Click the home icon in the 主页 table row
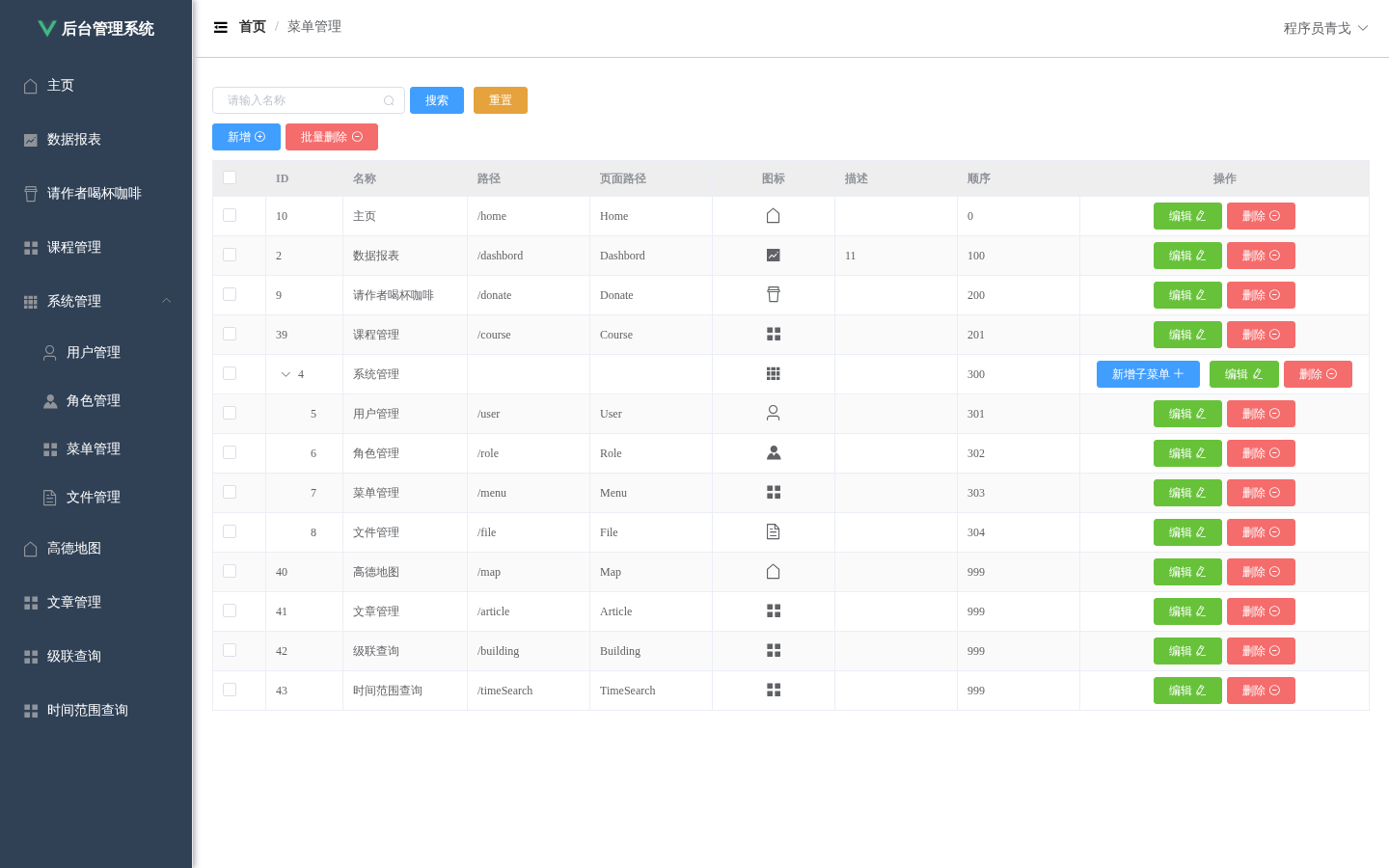This screenshot has height=868, width=1389. pyautogui.click(x=774, y=216)
